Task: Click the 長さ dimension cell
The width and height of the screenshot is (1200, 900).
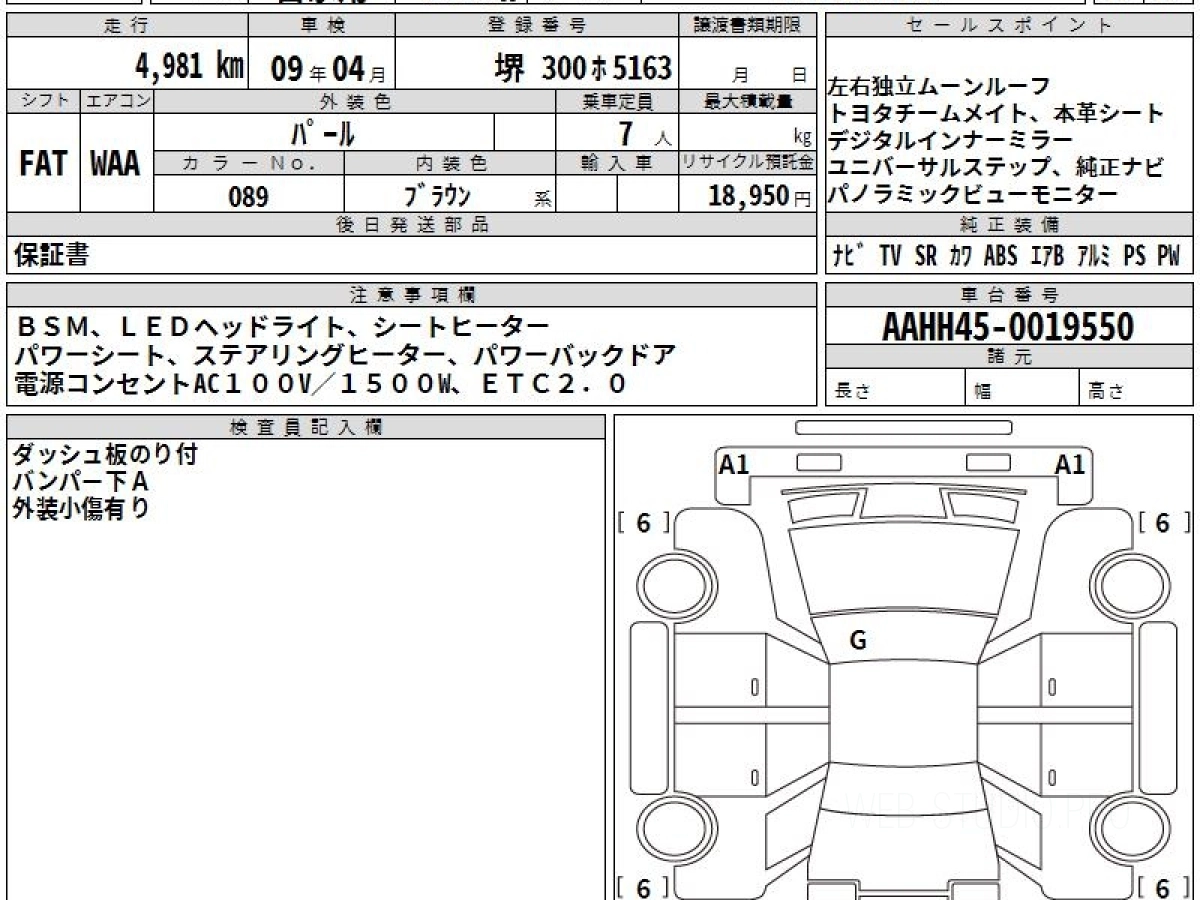Action: click(895, 388)
